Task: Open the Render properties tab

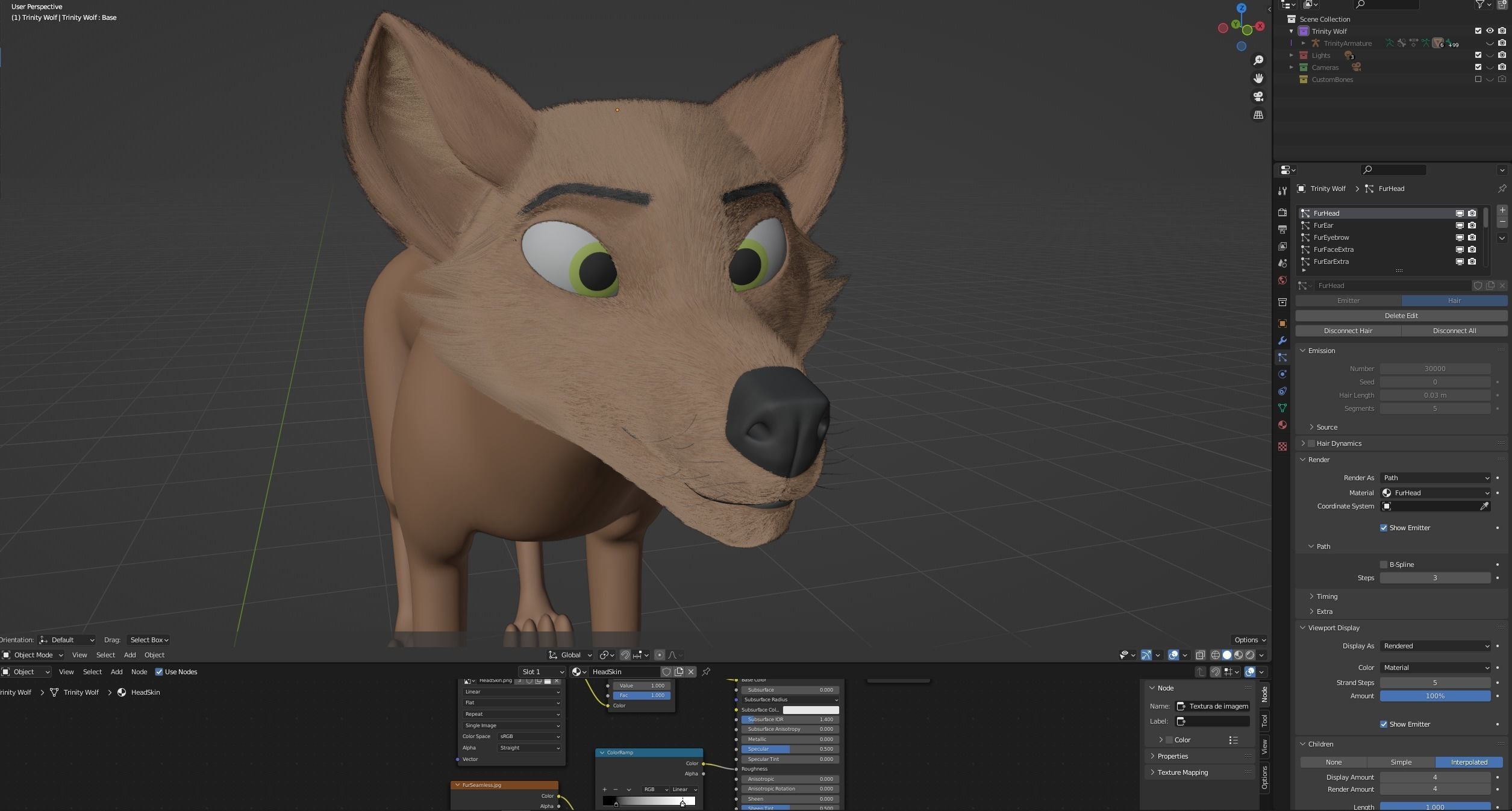Action: [x=1282, y=213]
